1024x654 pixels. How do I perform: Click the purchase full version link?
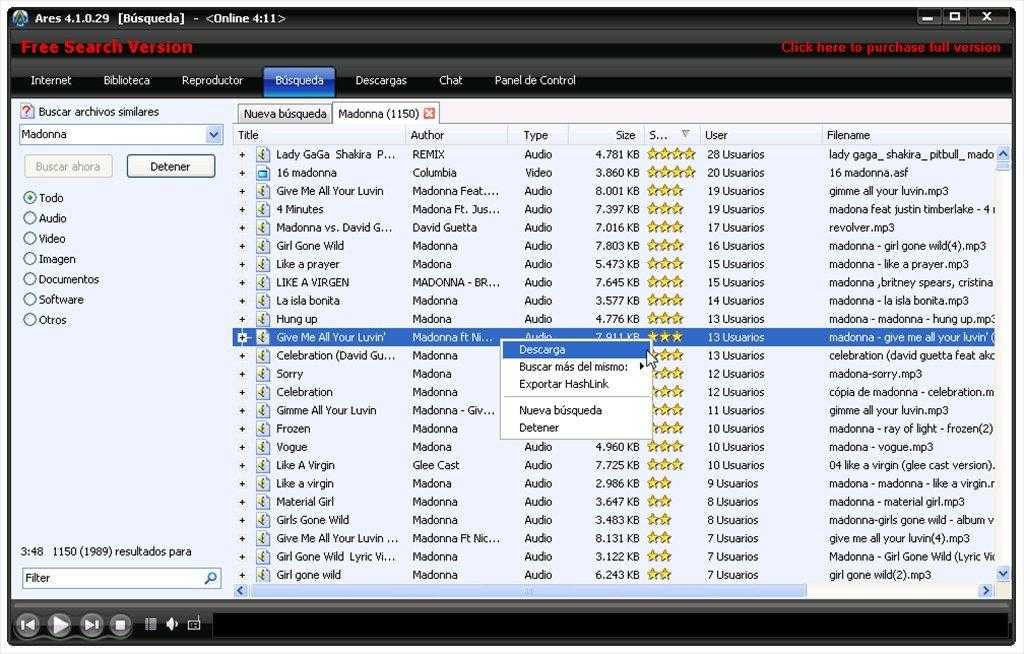[890, 47]
